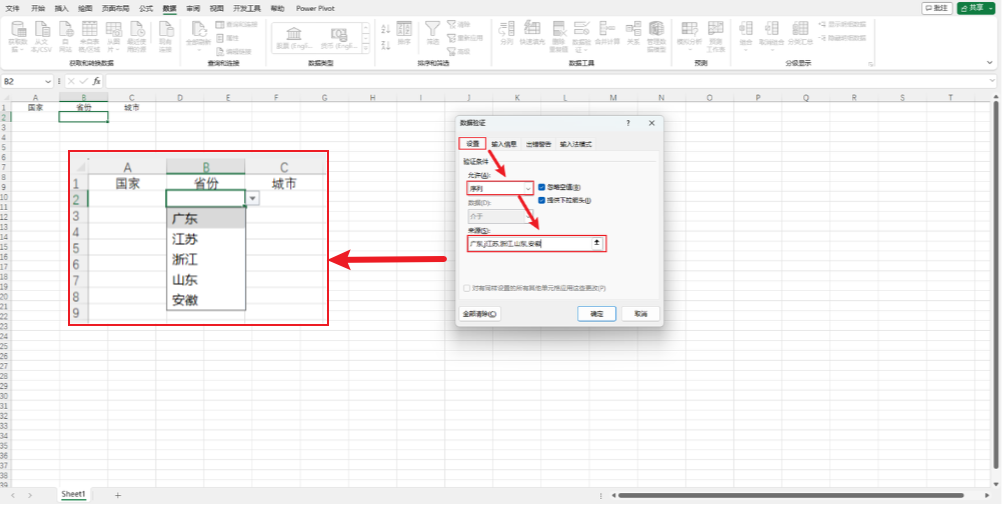Click the 从图片 (From Picture) icon
The image size is (1002, 509).
(114, 35)
